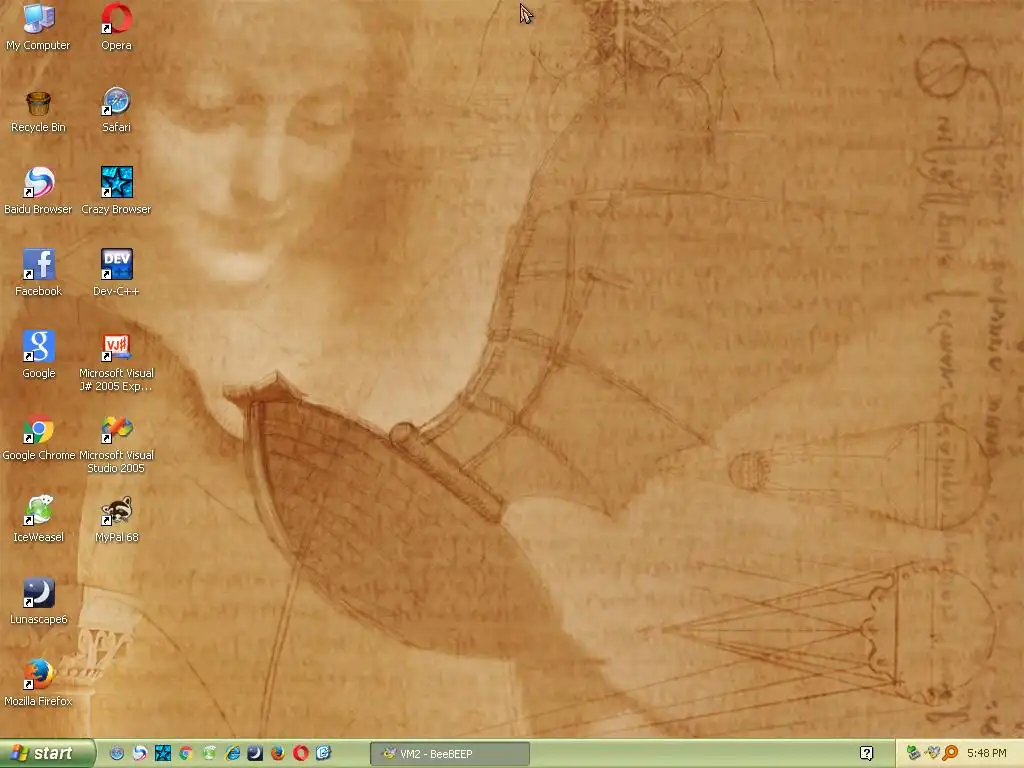Screen dimensions: 1024x768
Task: Launch Google Chrome from Quick Launch
Action: 185,754
